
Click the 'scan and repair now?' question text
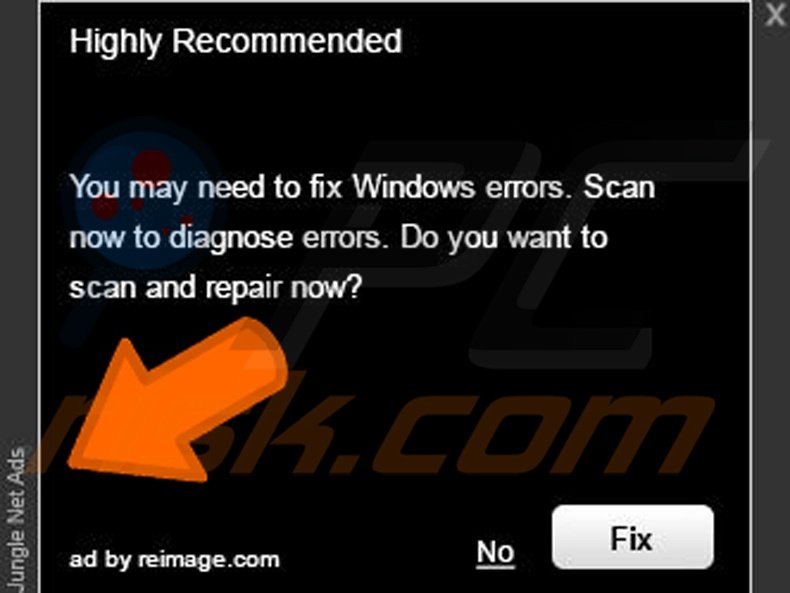point(216,288)
